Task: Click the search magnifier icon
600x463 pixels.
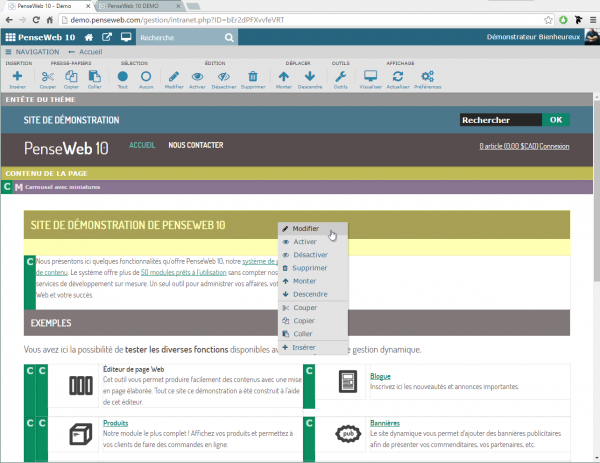Action: 229,37
